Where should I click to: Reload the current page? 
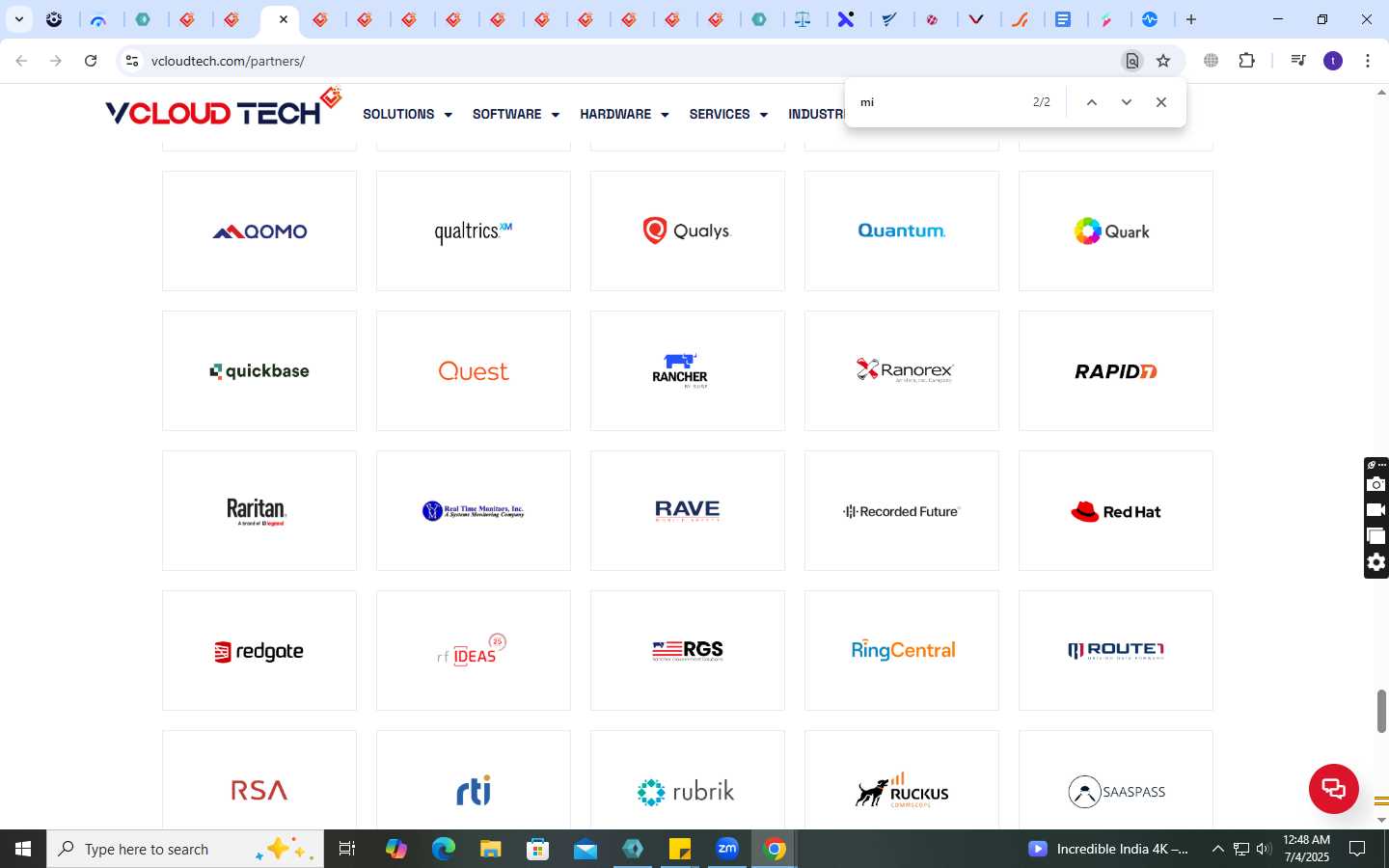click(91, 61)
